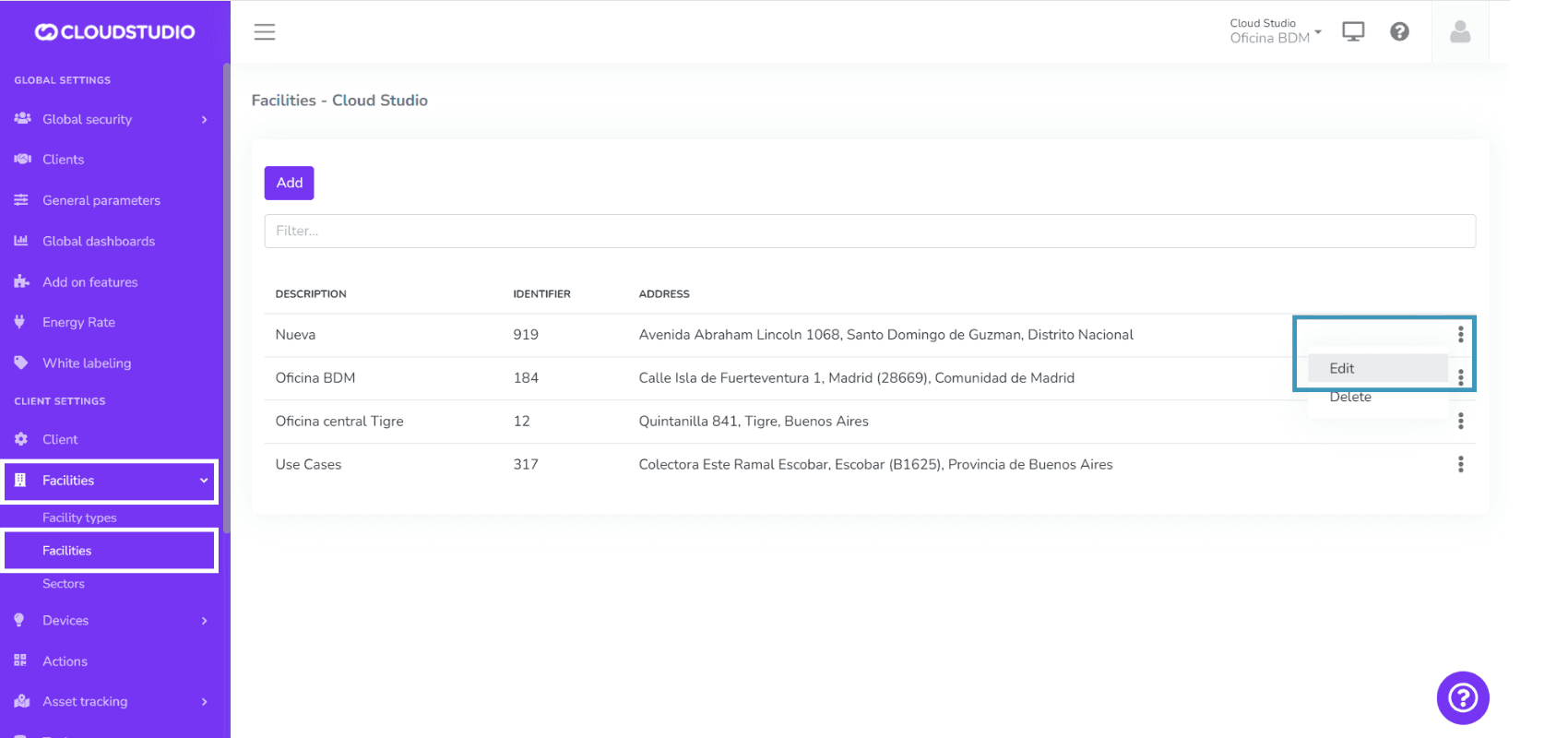Click the sidebar vertical scrollbar
The image size is (1568, 738).
pos(226,297)
